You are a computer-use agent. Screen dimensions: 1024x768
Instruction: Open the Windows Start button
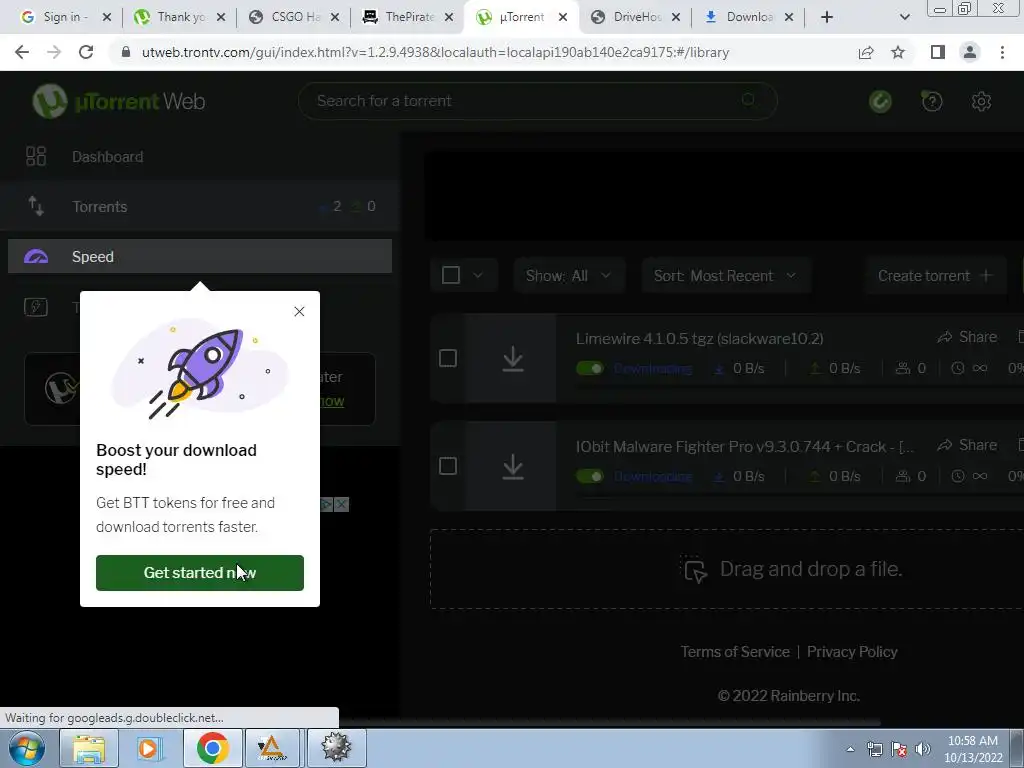pyautogui.click(x=26, y=748)
